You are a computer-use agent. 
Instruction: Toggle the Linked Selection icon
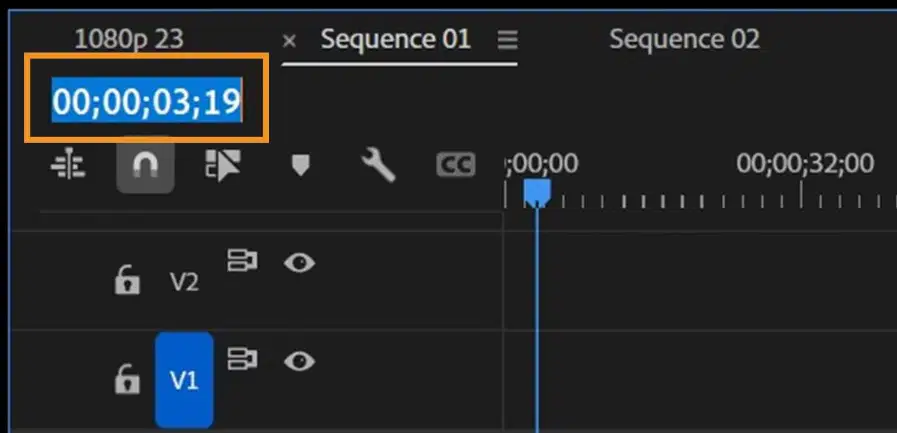[x=223, y=165]
